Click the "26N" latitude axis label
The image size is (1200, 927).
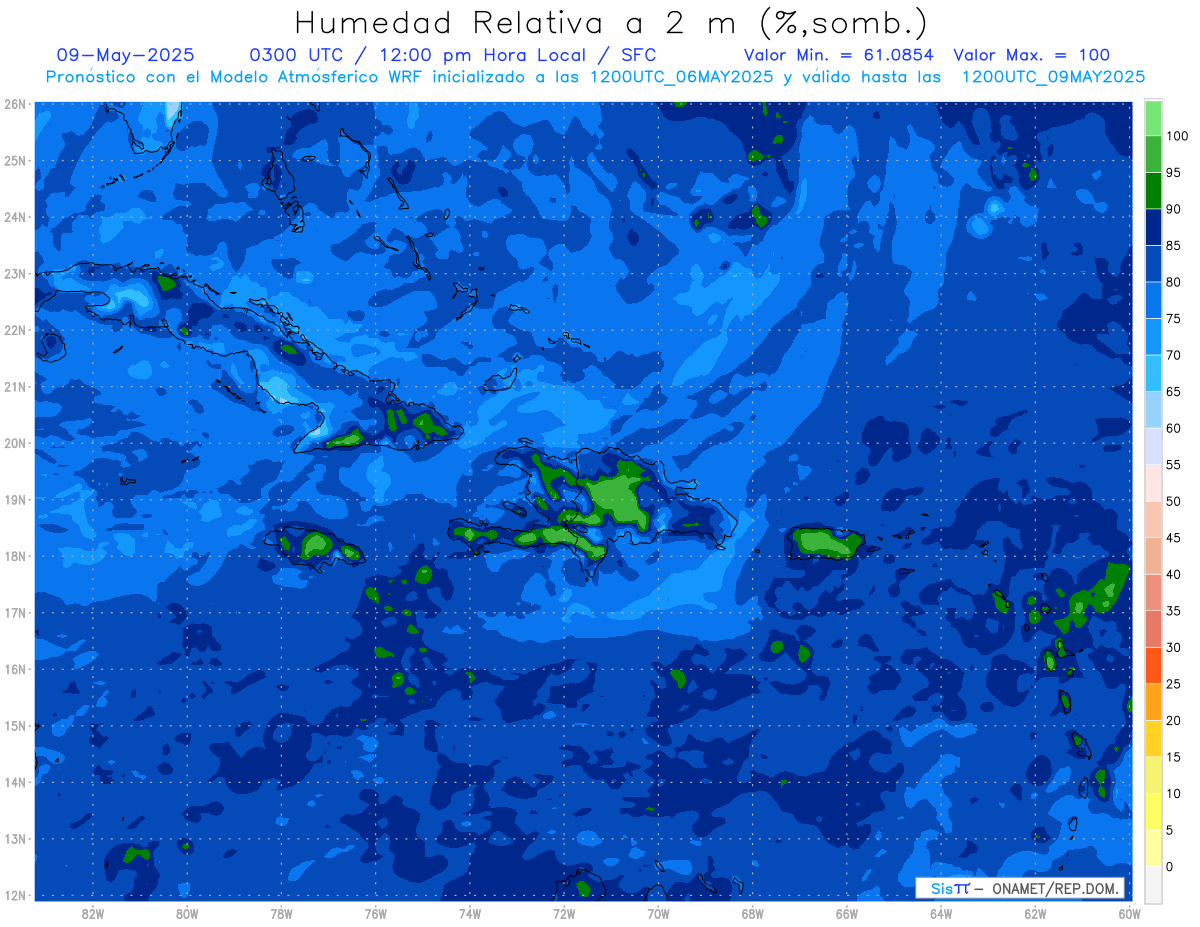pyautogui.click(x=15, y=104)
